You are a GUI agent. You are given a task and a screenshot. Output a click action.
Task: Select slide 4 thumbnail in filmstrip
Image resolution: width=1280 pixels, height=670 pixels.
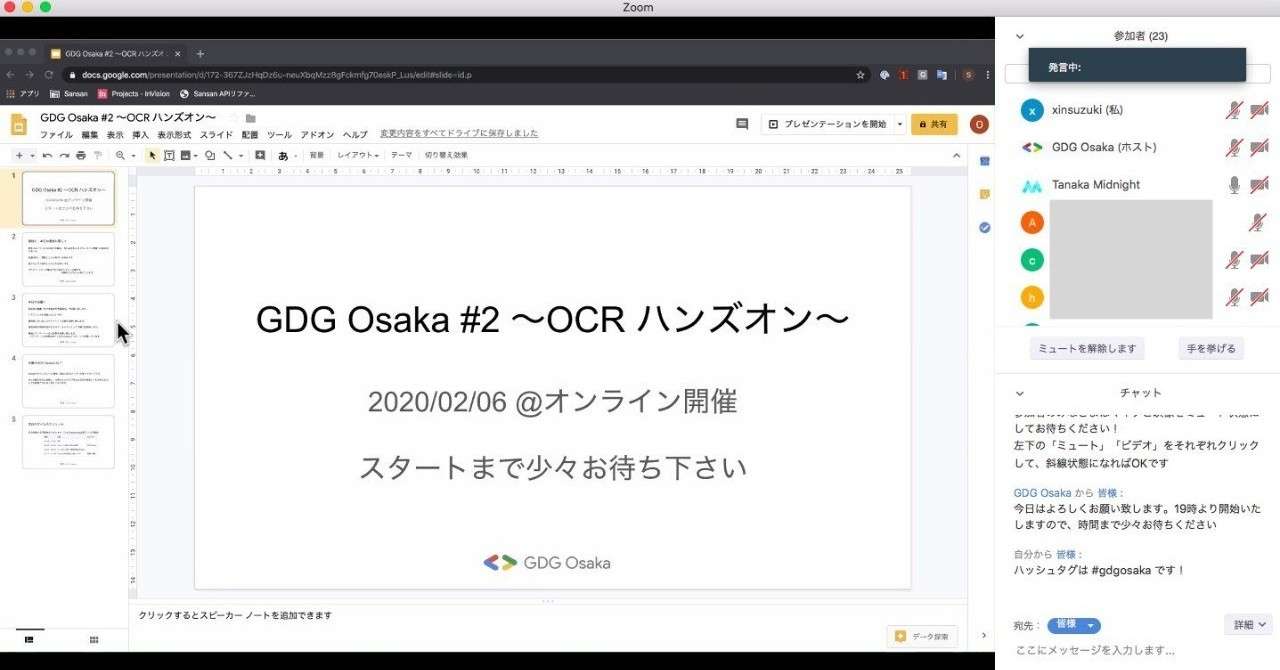click(x=68, y=381)
